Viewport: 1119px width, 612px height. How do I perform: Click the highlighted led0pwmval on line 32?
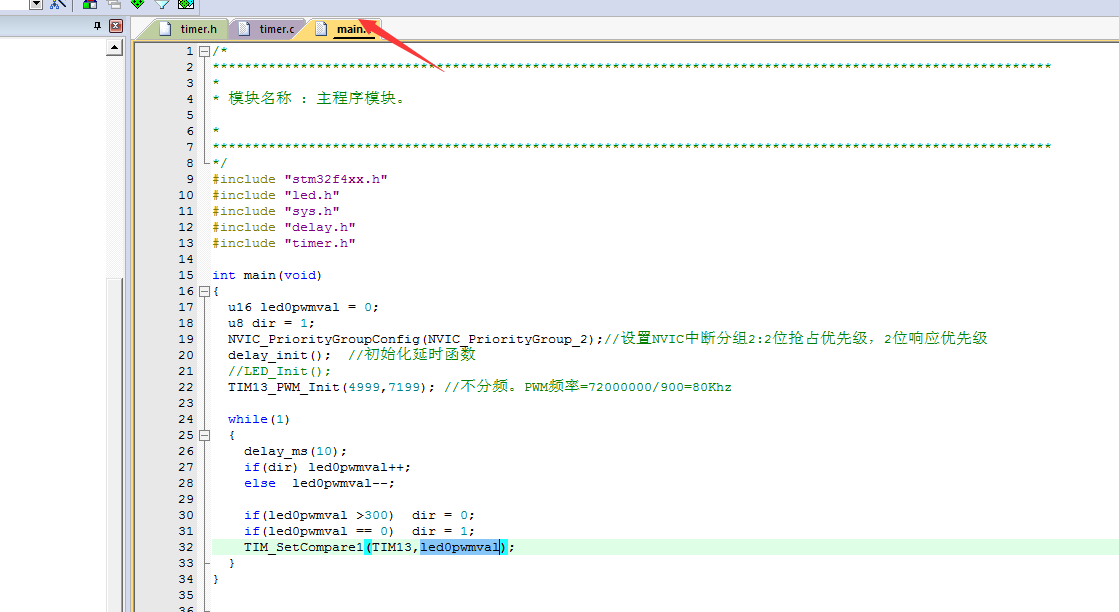point(459,547)
